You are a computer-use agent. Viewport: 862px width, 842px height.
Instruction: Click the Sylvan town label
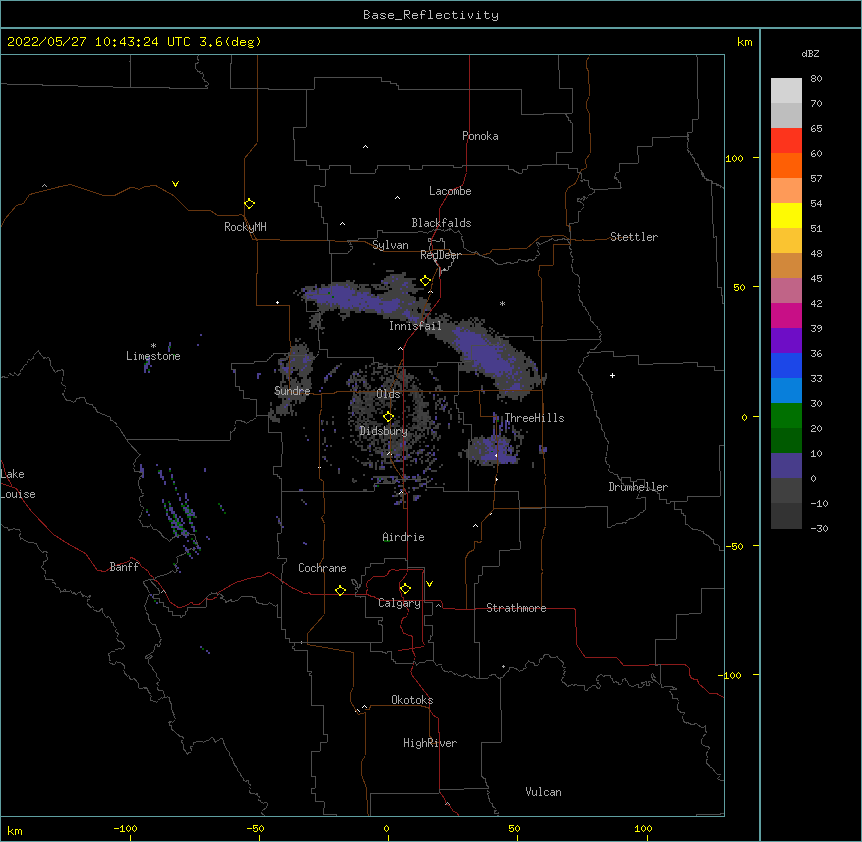pos(390,245)
